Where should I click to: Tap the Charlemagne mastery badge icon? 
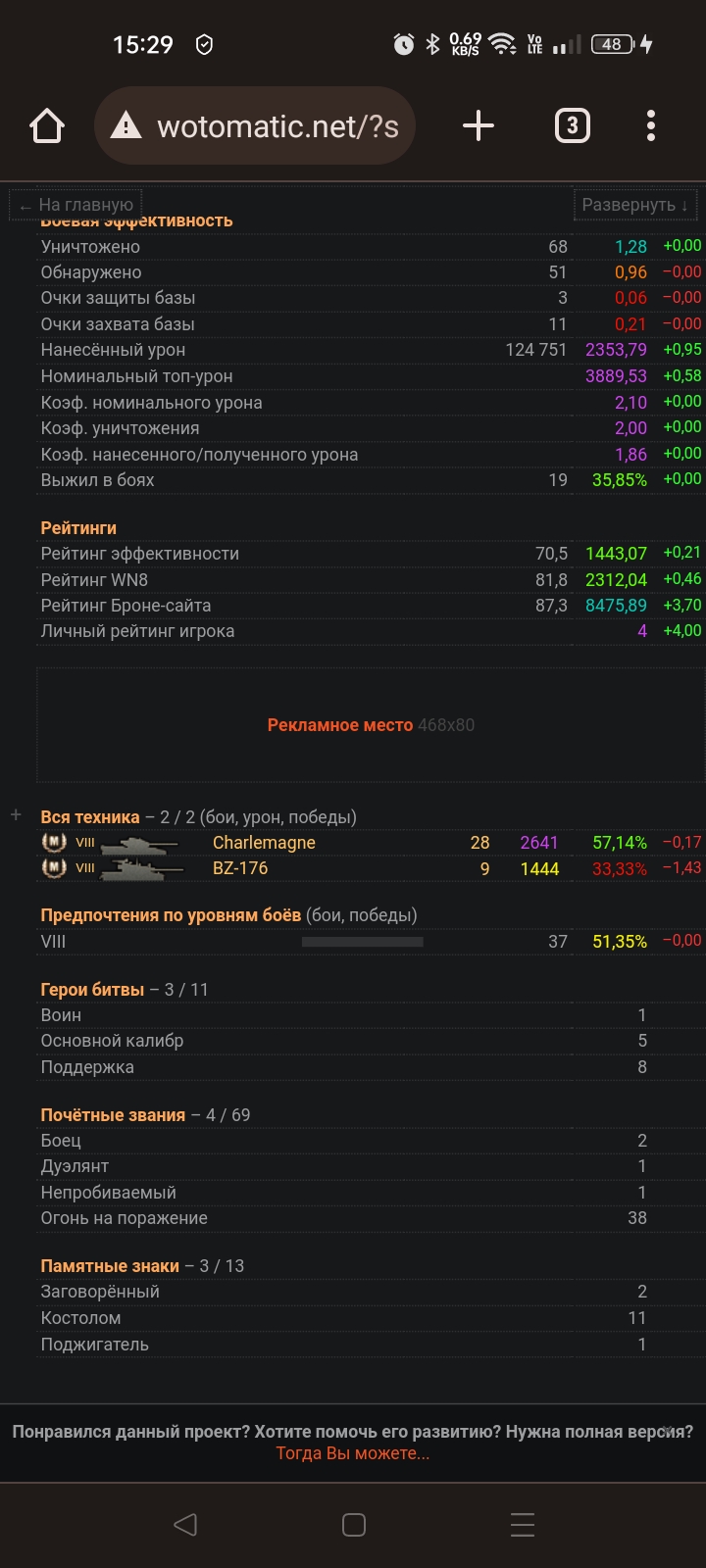click(54, 842)
